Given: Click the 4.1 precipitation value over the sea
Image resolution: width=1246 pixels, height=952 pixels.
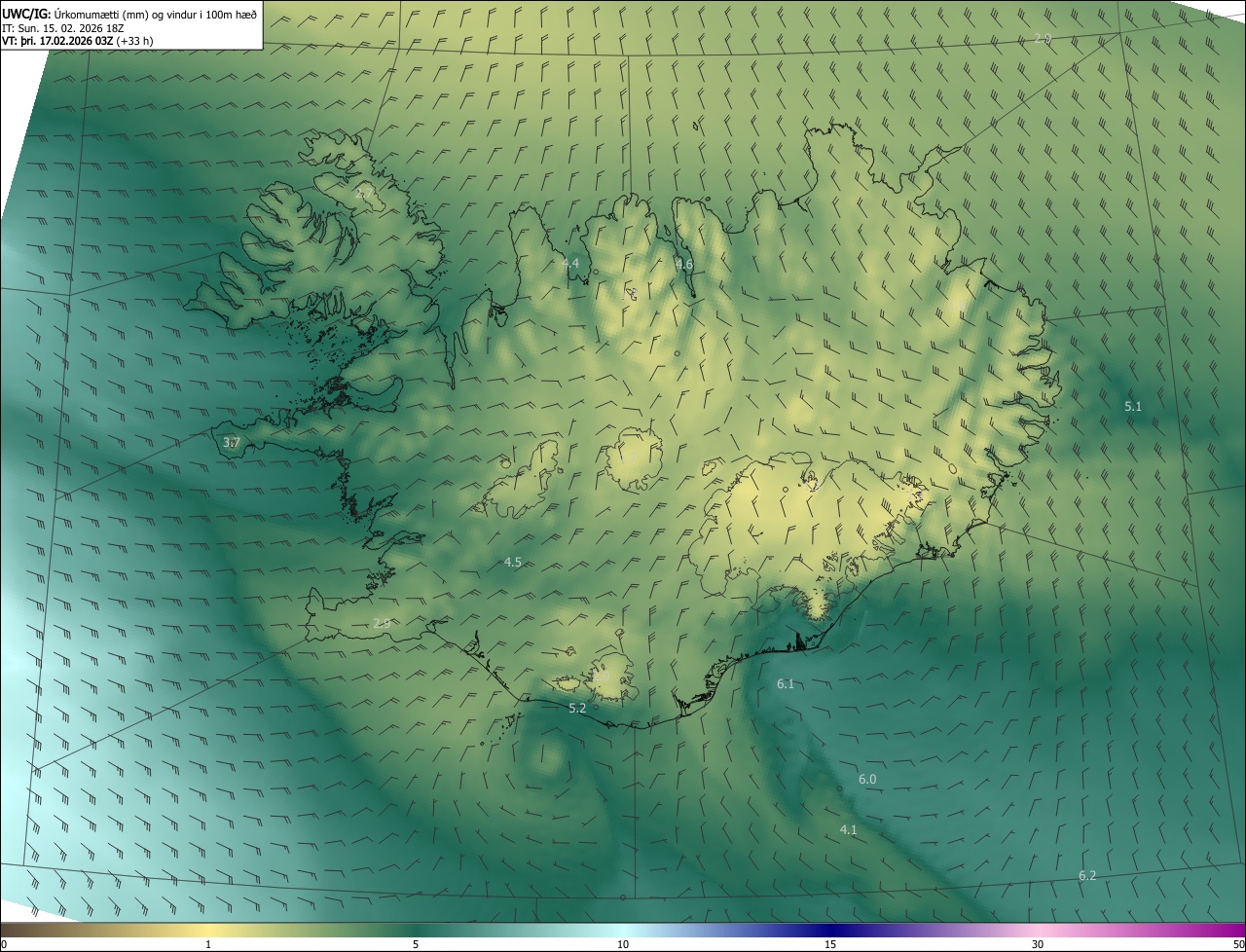Looking at the screenshot, I should tap(848, 829).
